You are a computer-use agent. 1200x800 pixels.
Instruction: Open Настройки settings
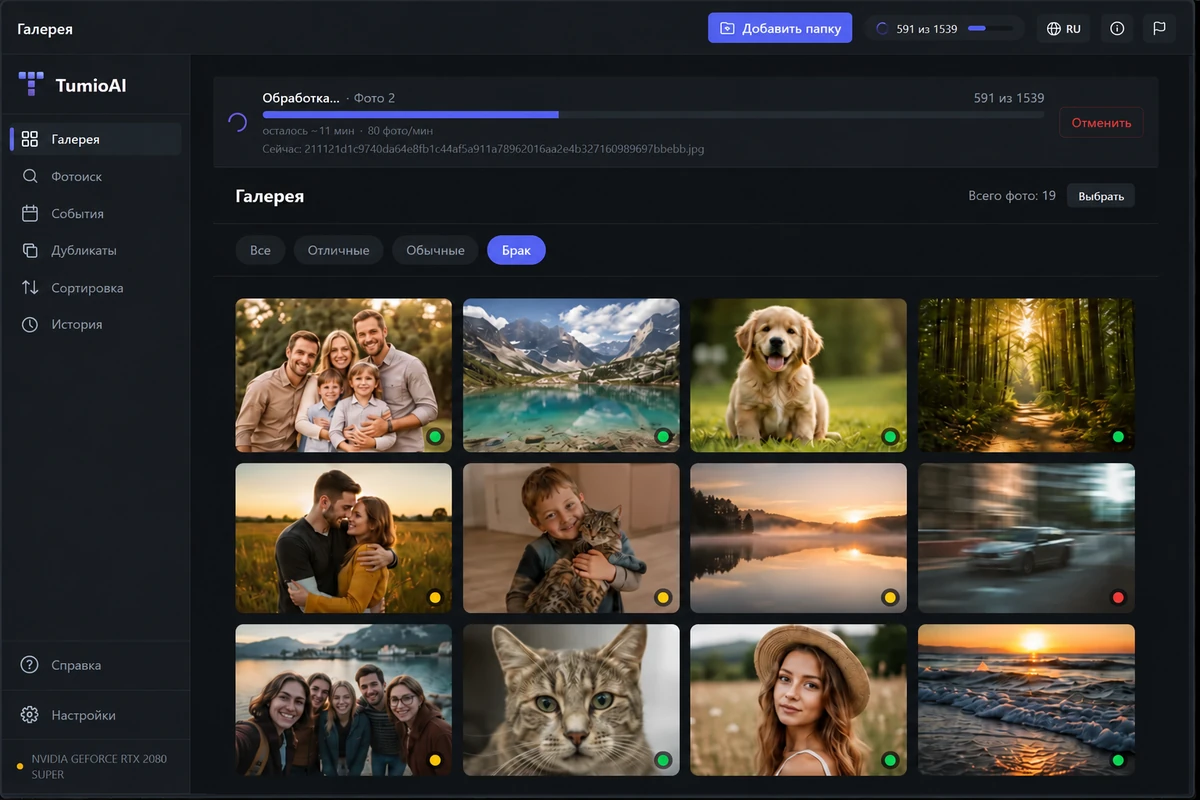(96, 715)
